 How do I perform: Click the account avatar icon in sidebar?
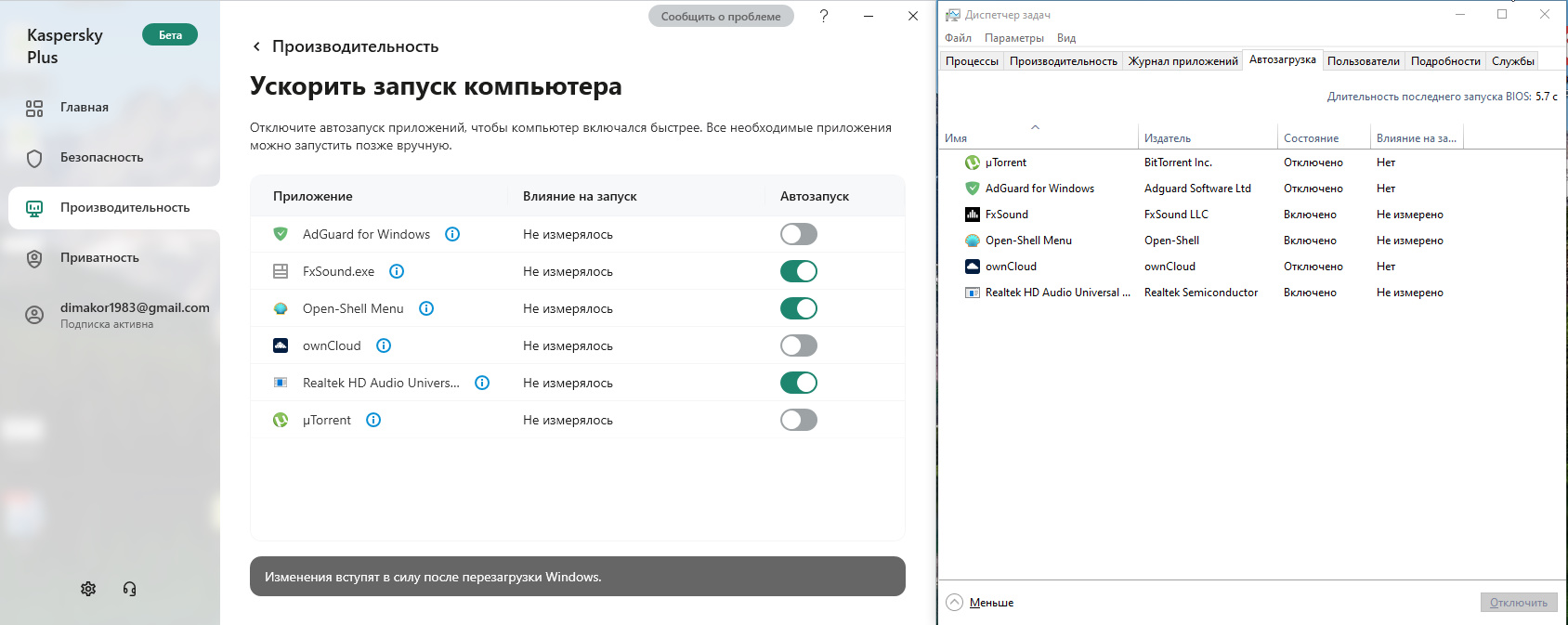[34, 315]
